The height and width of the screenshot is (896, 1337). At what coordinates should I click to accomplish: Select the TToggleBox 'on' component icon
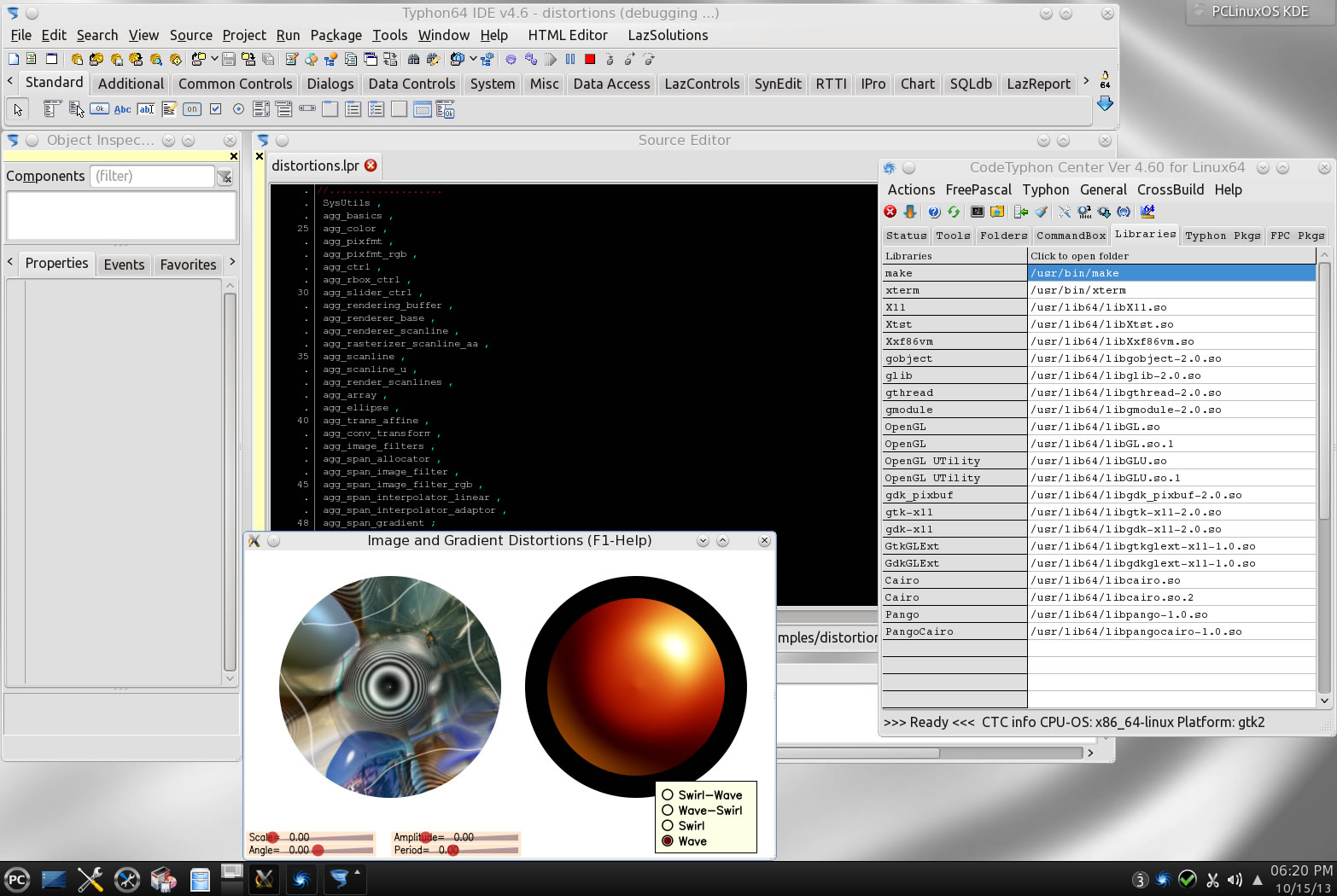click(x=192, y=108)
